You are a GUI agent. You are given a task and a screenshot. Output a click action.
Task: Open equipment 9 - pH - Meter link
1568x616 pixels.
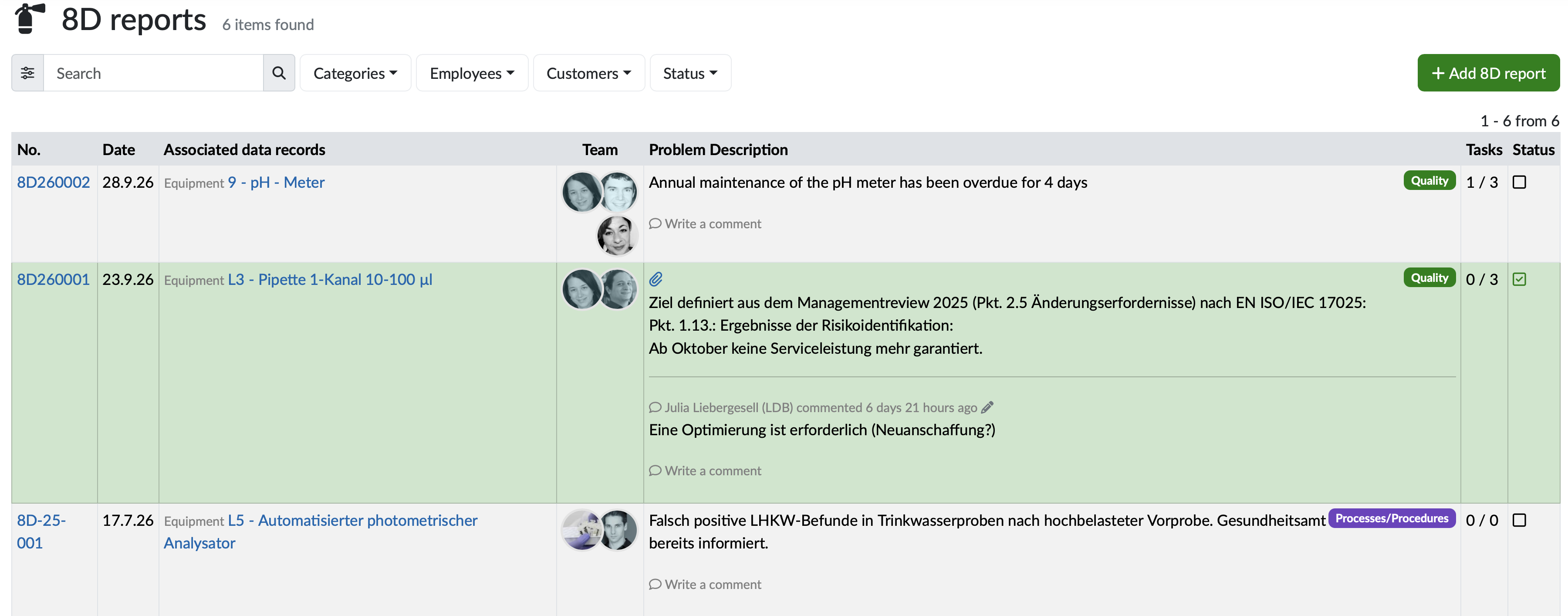click(276, 182)
